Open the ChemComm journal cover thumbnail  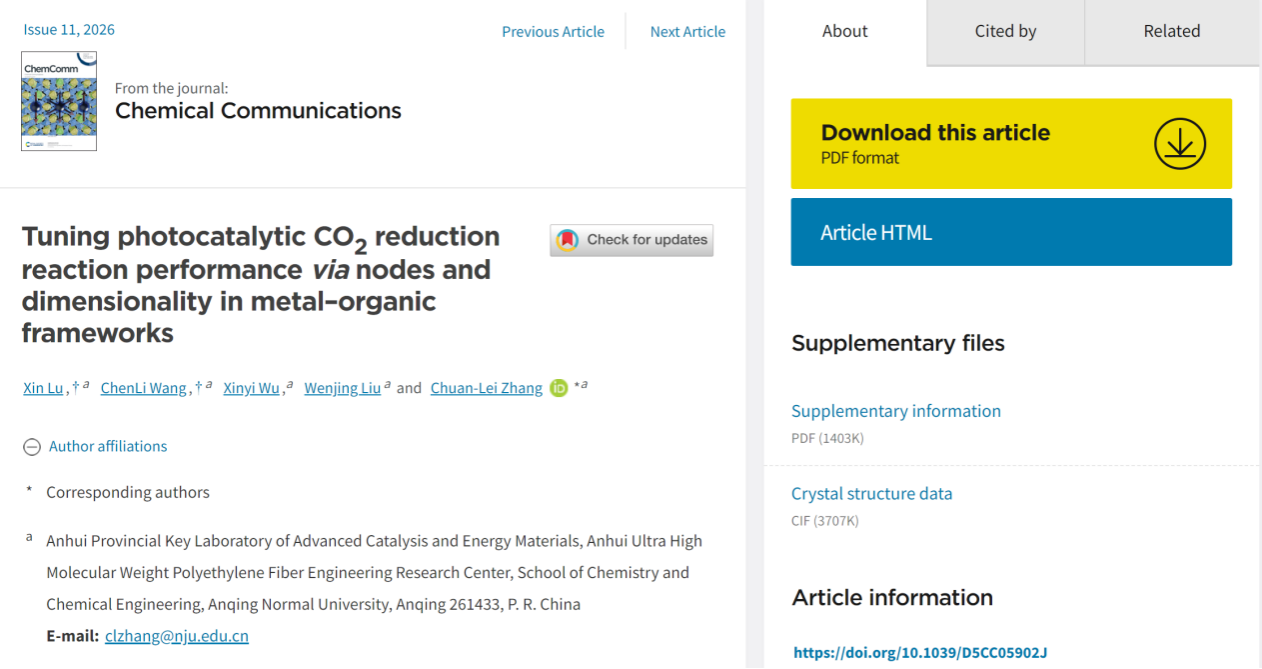click(x=59, y=101)
